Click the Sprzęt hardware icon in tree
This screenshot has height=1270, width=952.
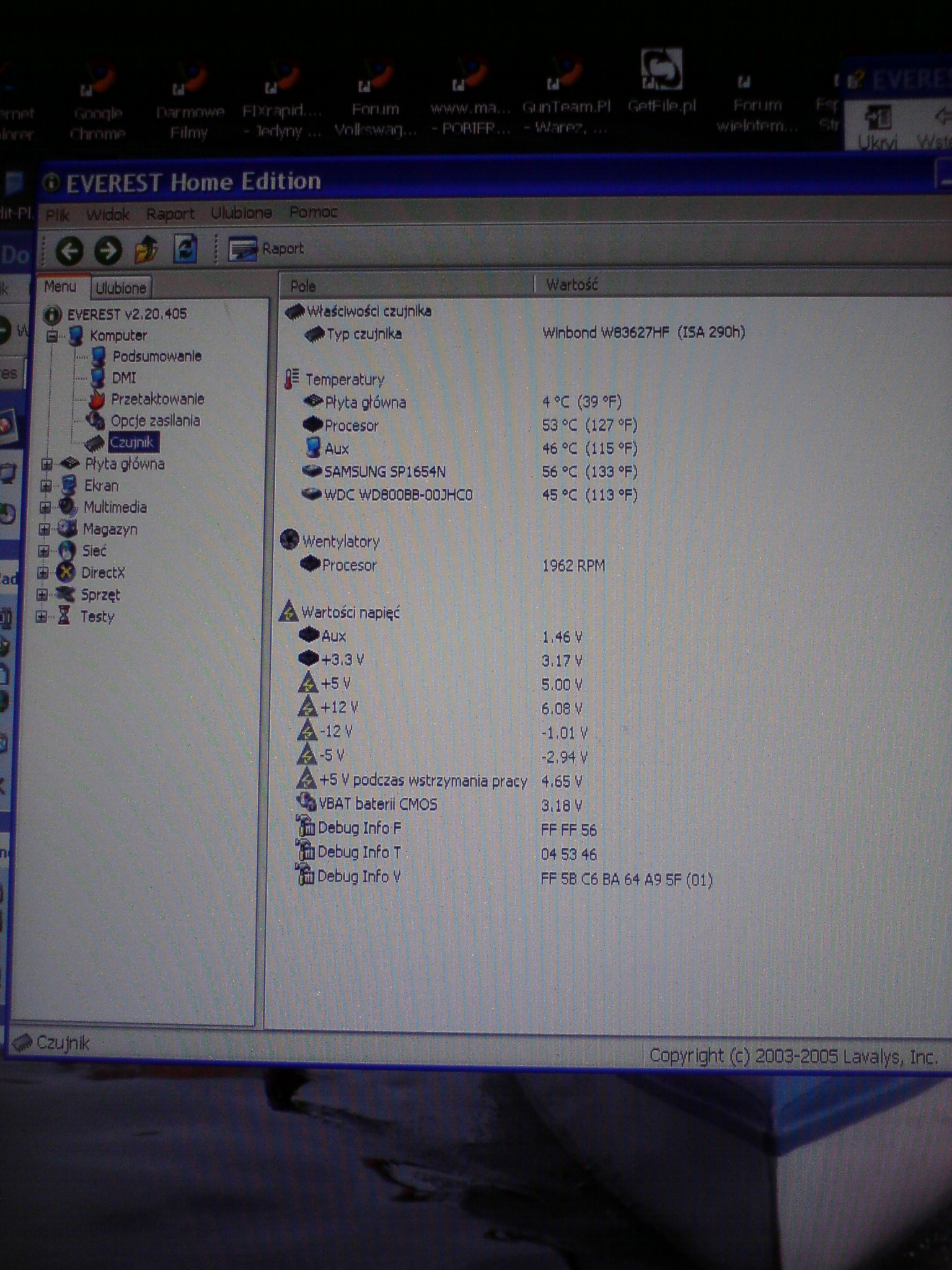tap(64, 594)
